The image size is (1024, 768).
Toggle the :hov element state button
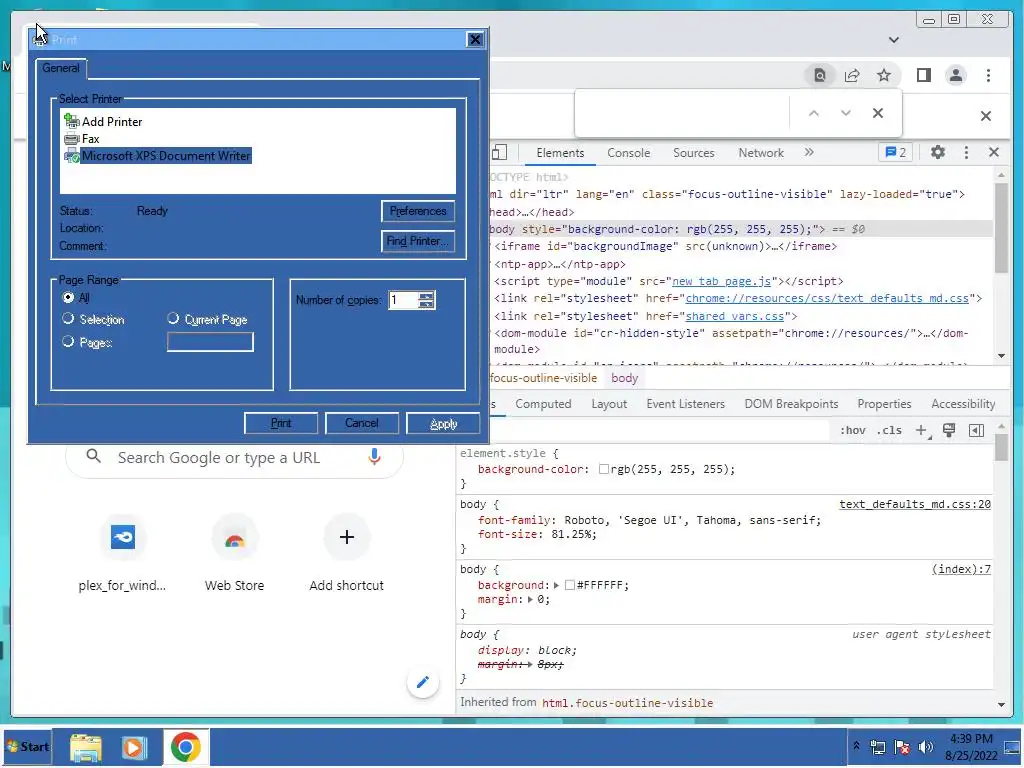coord(852,430)
